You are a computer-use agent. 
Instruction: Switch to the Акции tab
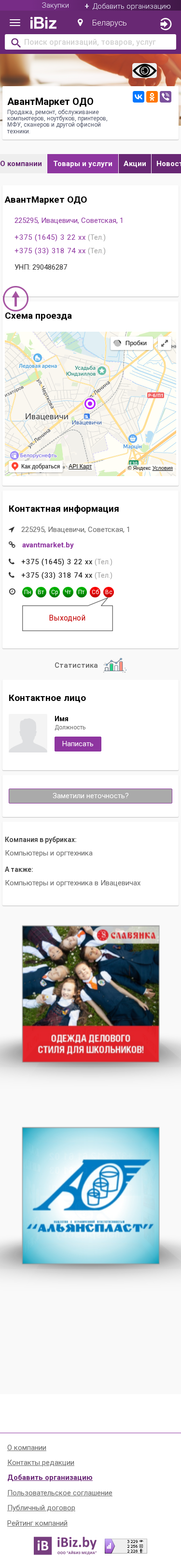point(135,164)
